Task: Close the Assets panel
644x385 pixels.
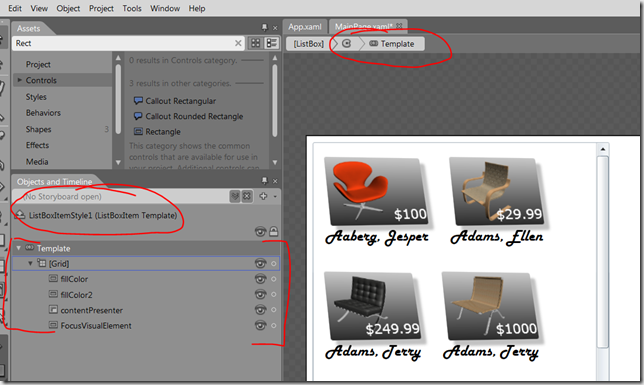Action: point(275,28)
